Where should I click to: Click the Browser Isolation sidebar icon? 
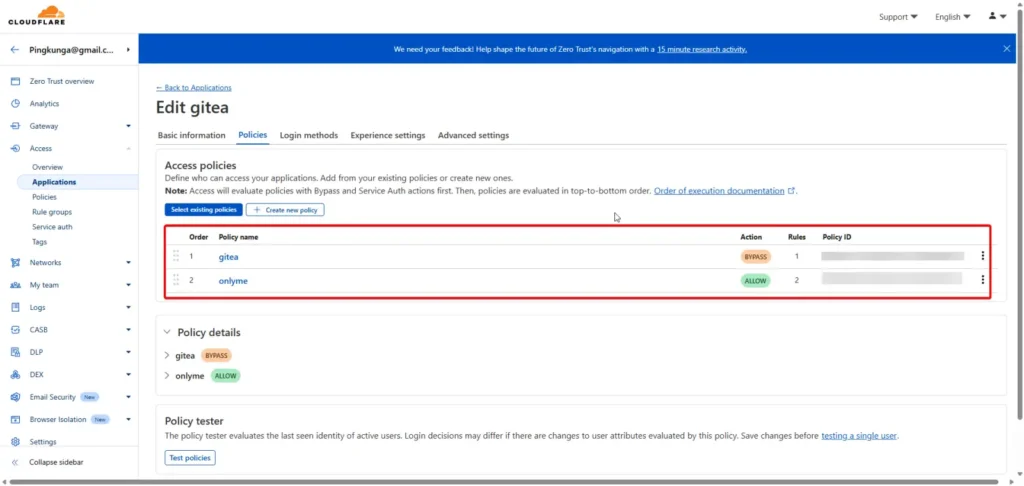pos(16,419)
